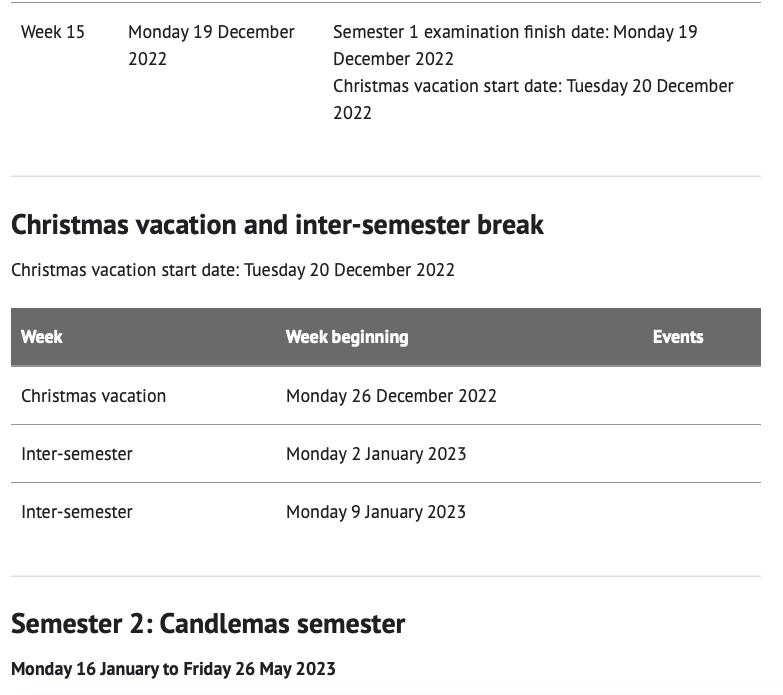Viewport: 783px width, 695px height.
Task: Click the Monday 16 January to Friday 26 May text
Action: coord(173,669)
